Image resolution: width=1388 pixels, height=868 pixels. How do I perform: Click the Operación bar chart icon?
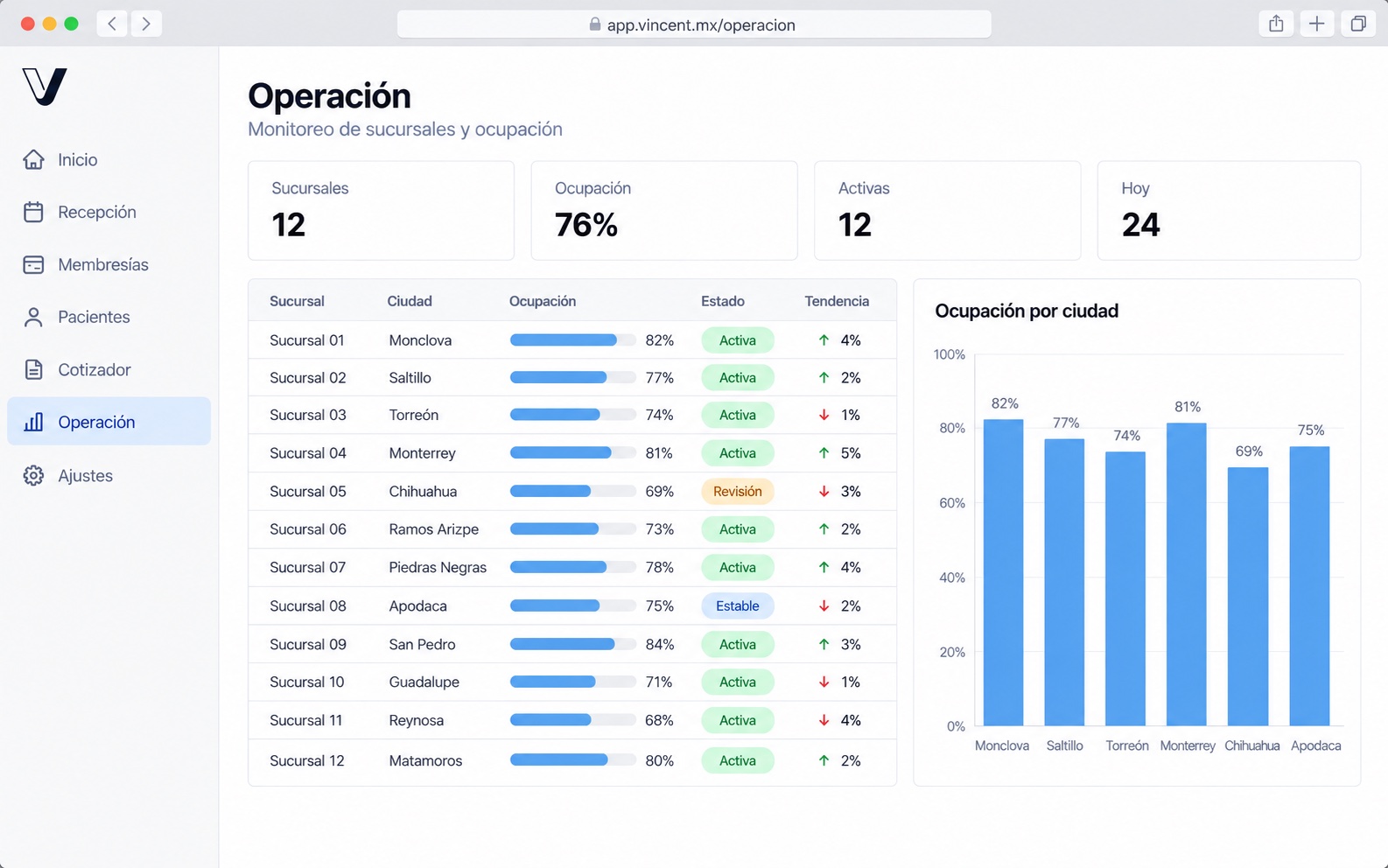tap(33, 422)
